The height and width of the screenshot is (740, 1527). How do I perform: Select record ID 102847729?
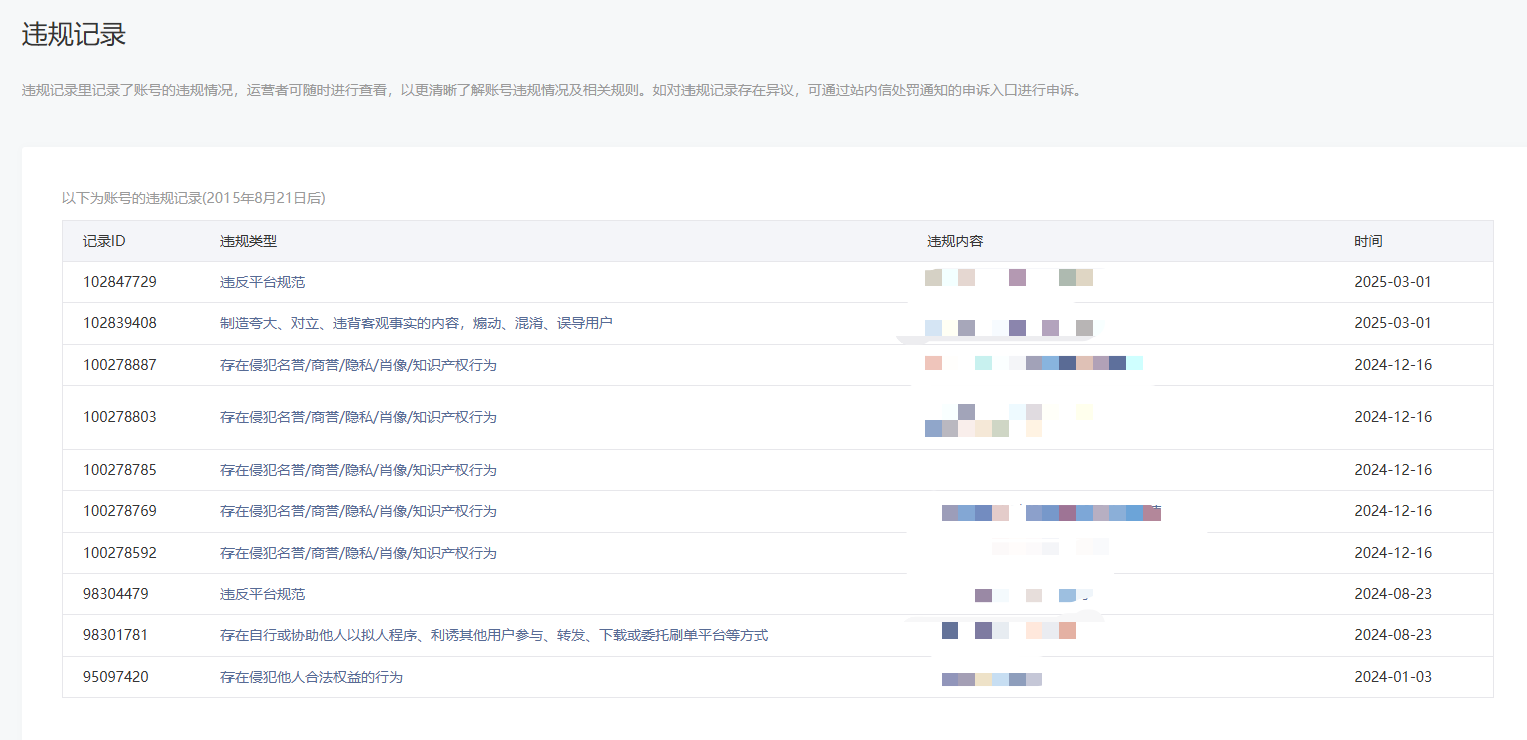coord(120,282)
